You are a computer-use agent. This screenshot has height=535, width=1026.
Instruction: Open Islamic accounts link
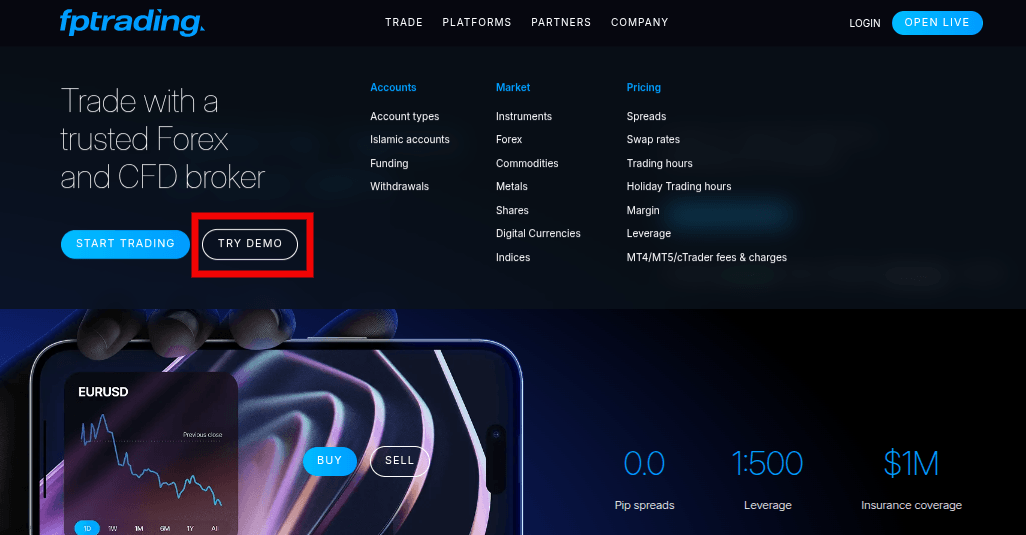pyautogui.click(x=410, y=139)
